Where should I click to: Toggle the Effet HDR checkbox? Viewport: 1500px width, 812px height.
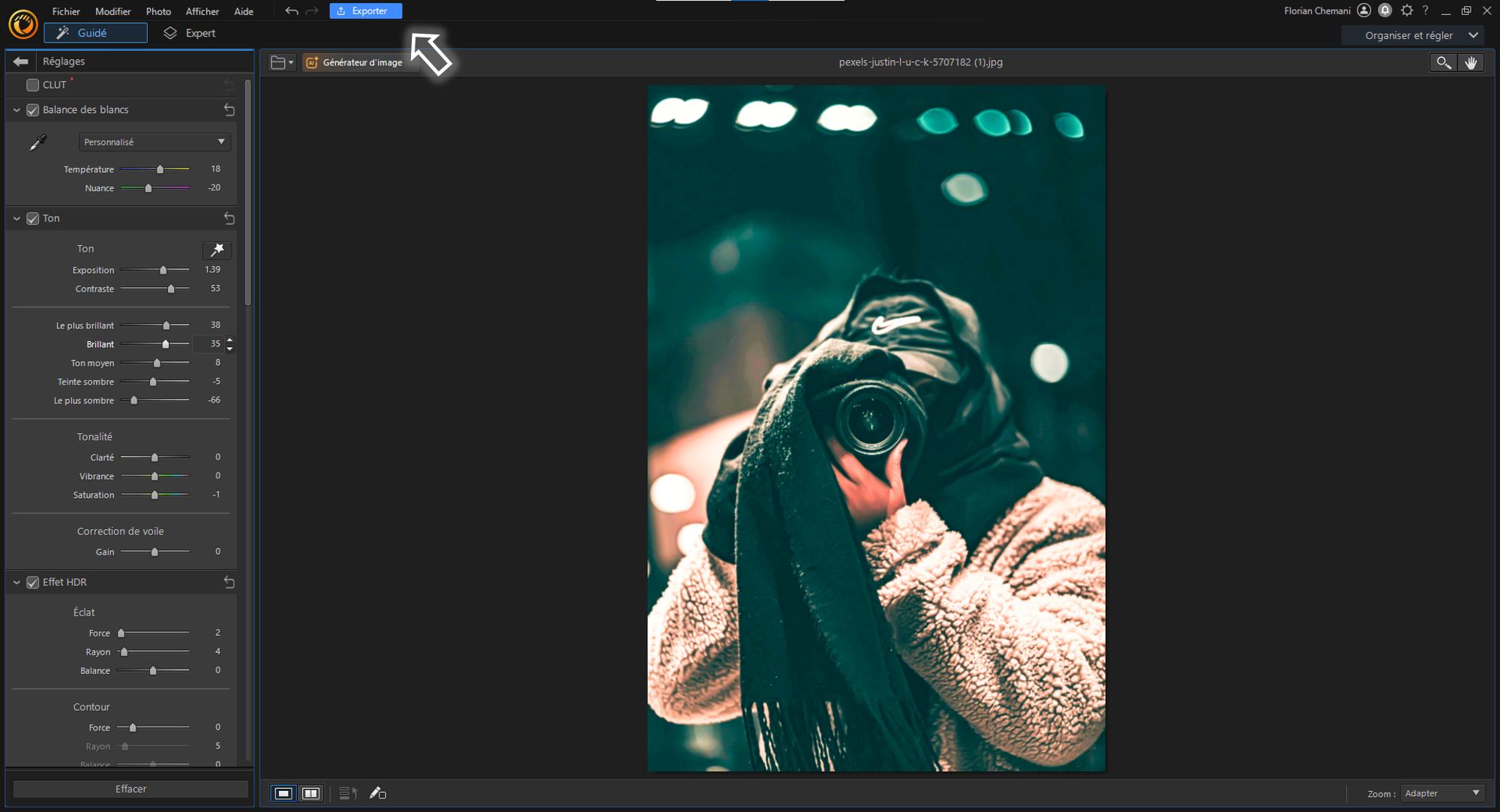click(32, 583)
